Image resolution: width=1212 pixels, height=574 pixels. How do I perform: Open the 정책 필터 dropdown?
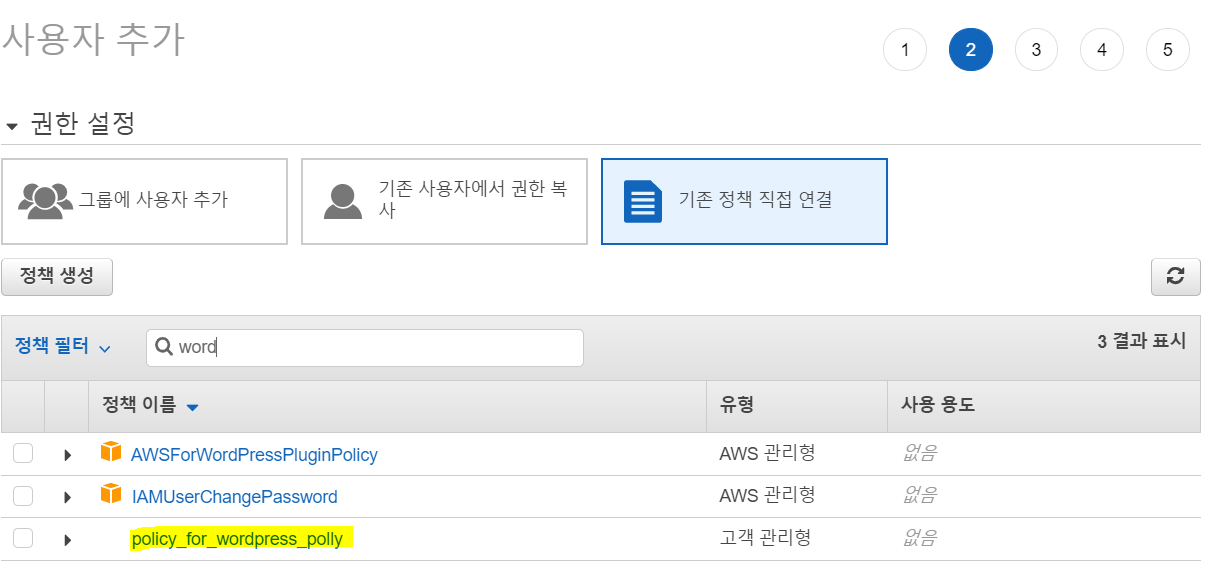tap(62, 347)
